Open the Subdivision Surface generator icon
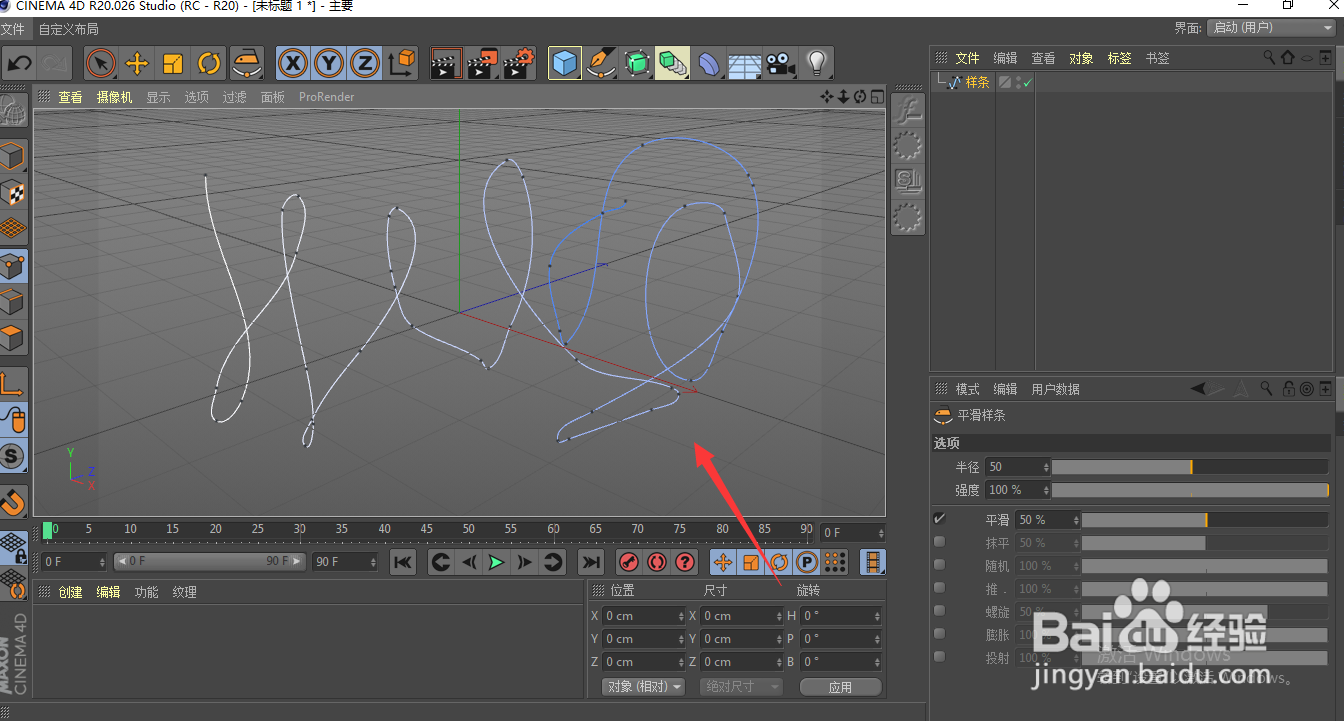The image size is (1344, 721). (637, 64)
